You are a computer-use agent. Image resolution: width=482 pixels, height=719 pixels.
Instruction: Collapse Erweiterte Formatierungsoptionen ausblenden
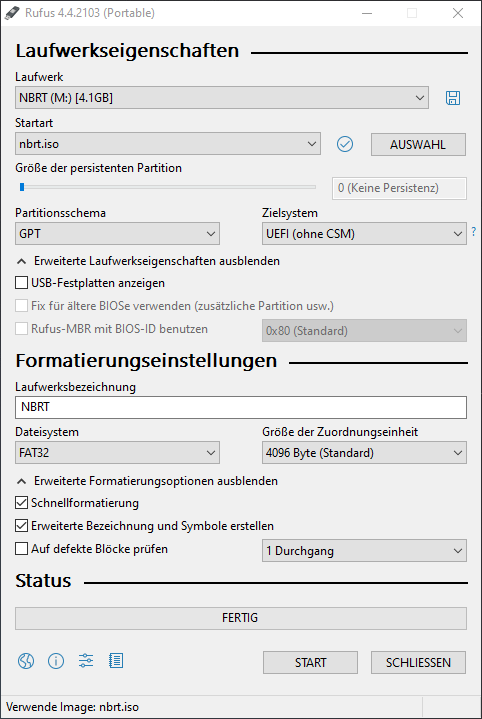coord(147,481)
